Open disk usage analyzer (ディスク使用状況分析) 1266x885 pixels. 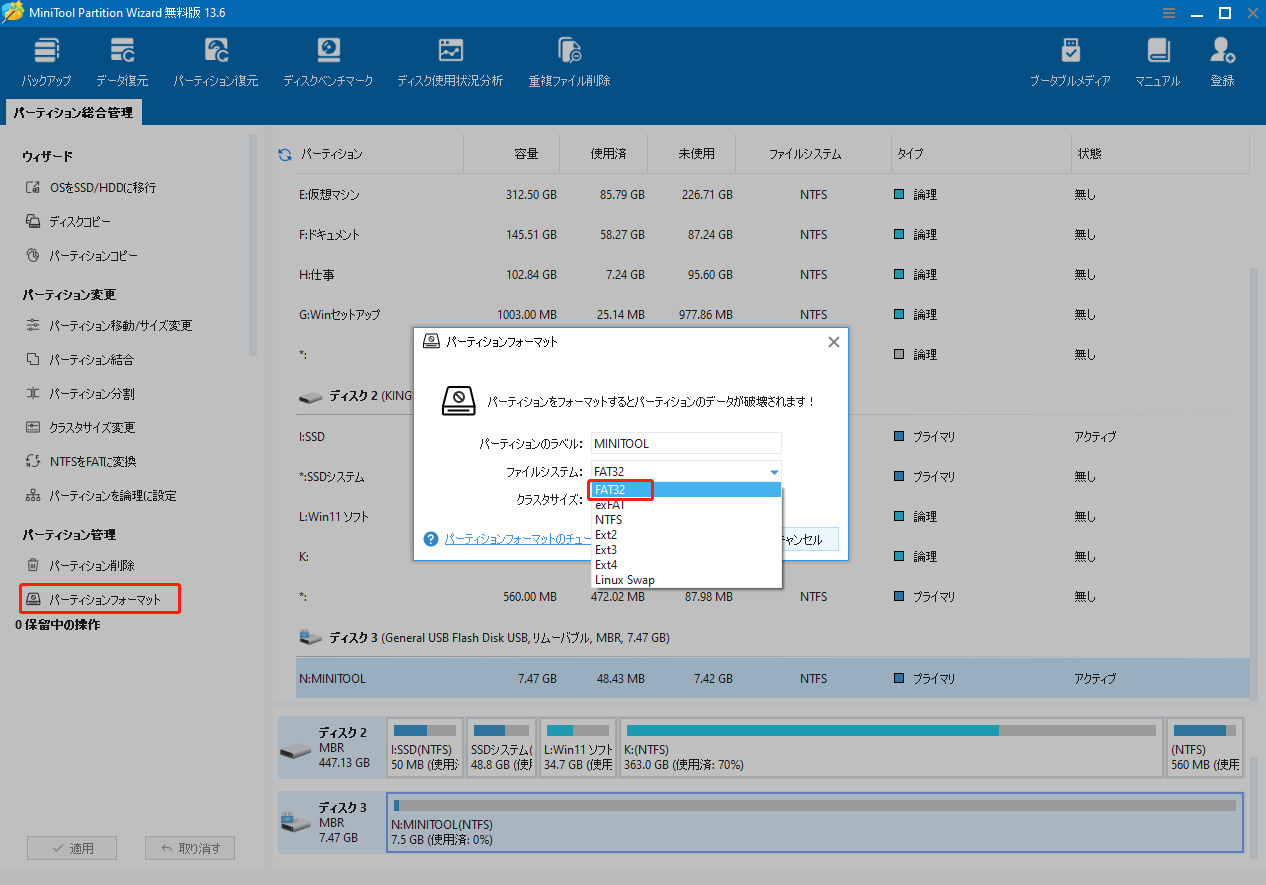(450, 62)
